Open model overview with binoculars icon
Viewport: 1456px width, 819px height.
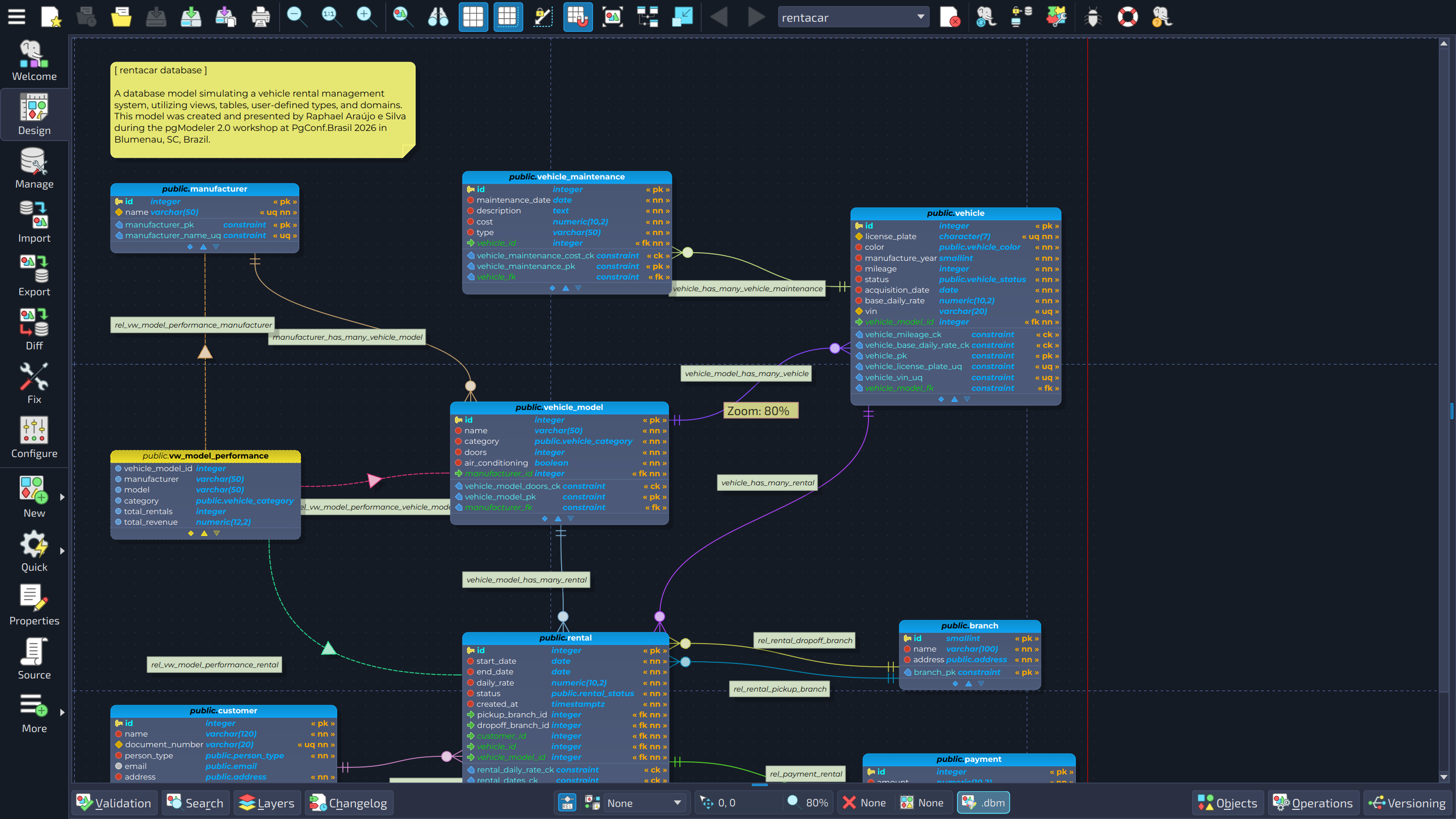click(437, 17)
